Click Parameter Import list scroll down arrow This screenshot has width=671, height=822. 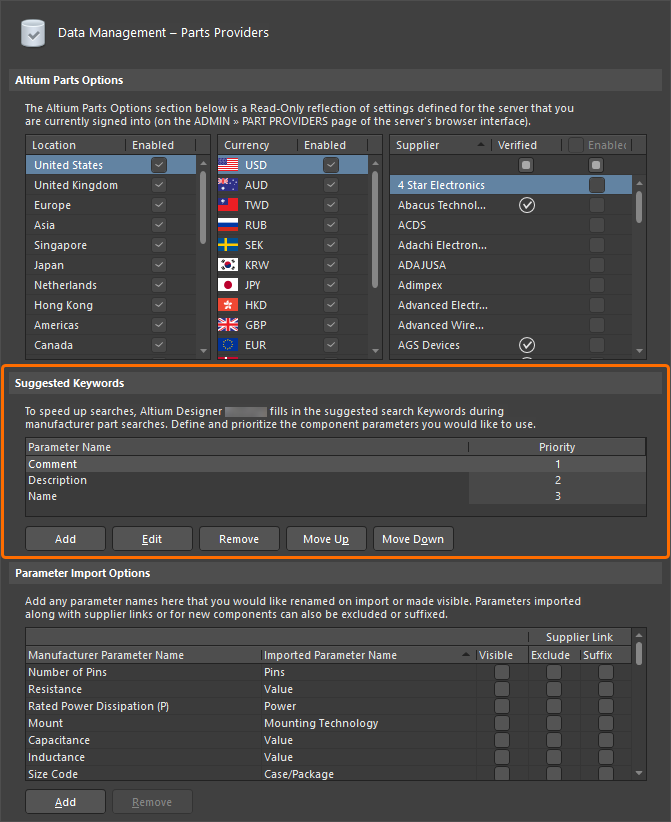click(x=638, y=773)
